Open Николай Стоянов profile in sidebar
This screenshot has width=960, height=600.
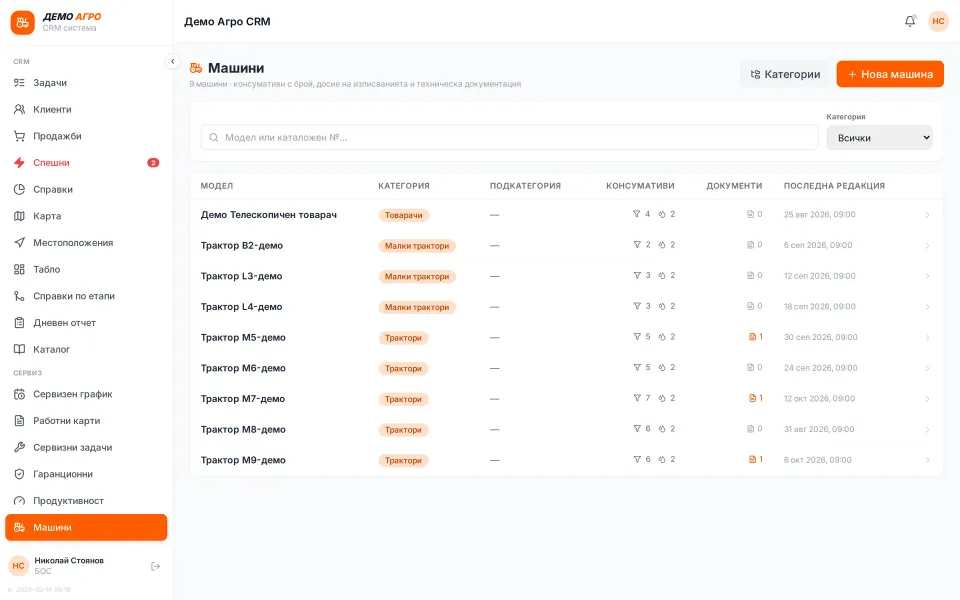(69, 566)
